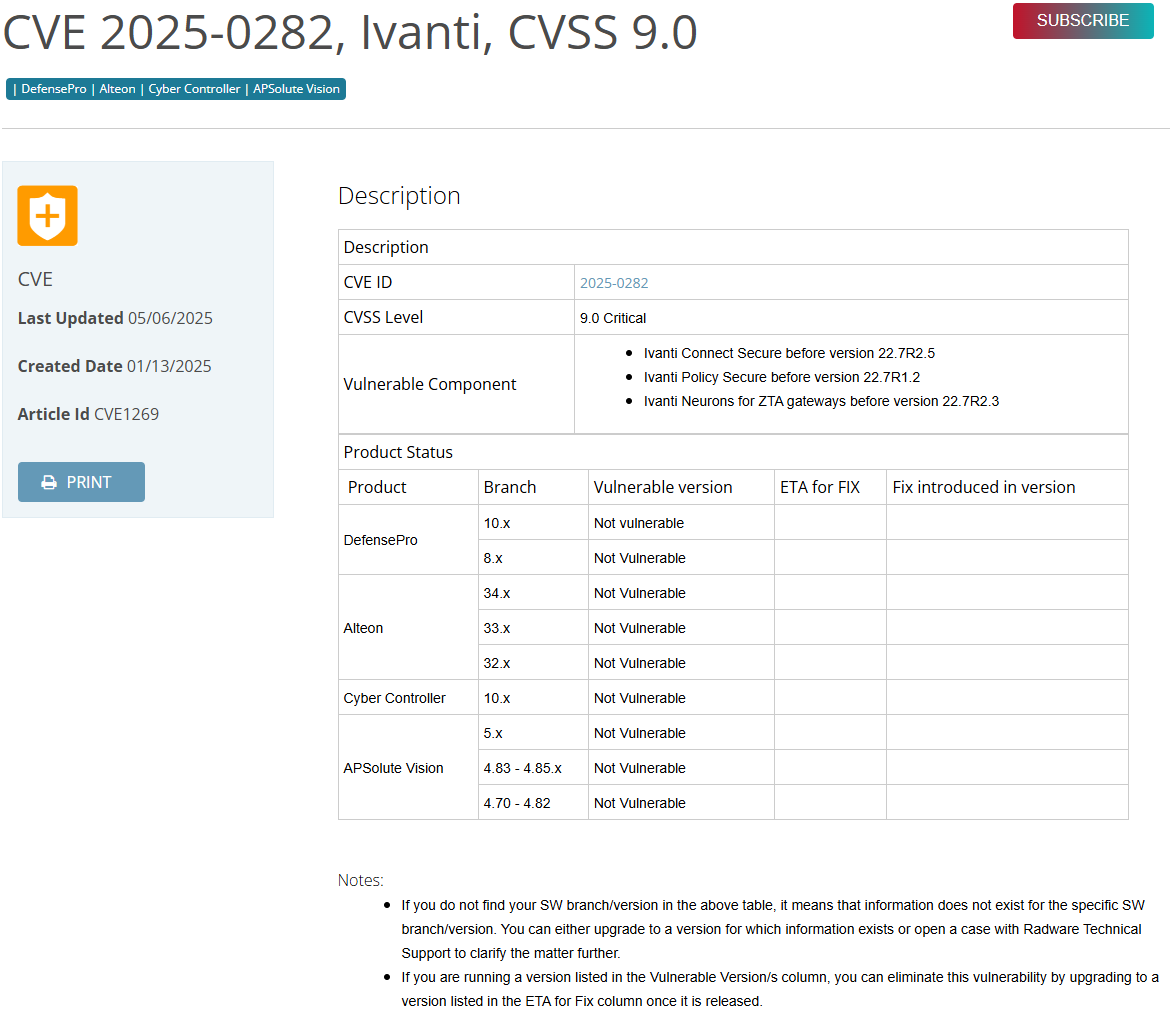Click the 'Branch' column header
The width and height of the screenshot is (1173, 1021).
509,487
